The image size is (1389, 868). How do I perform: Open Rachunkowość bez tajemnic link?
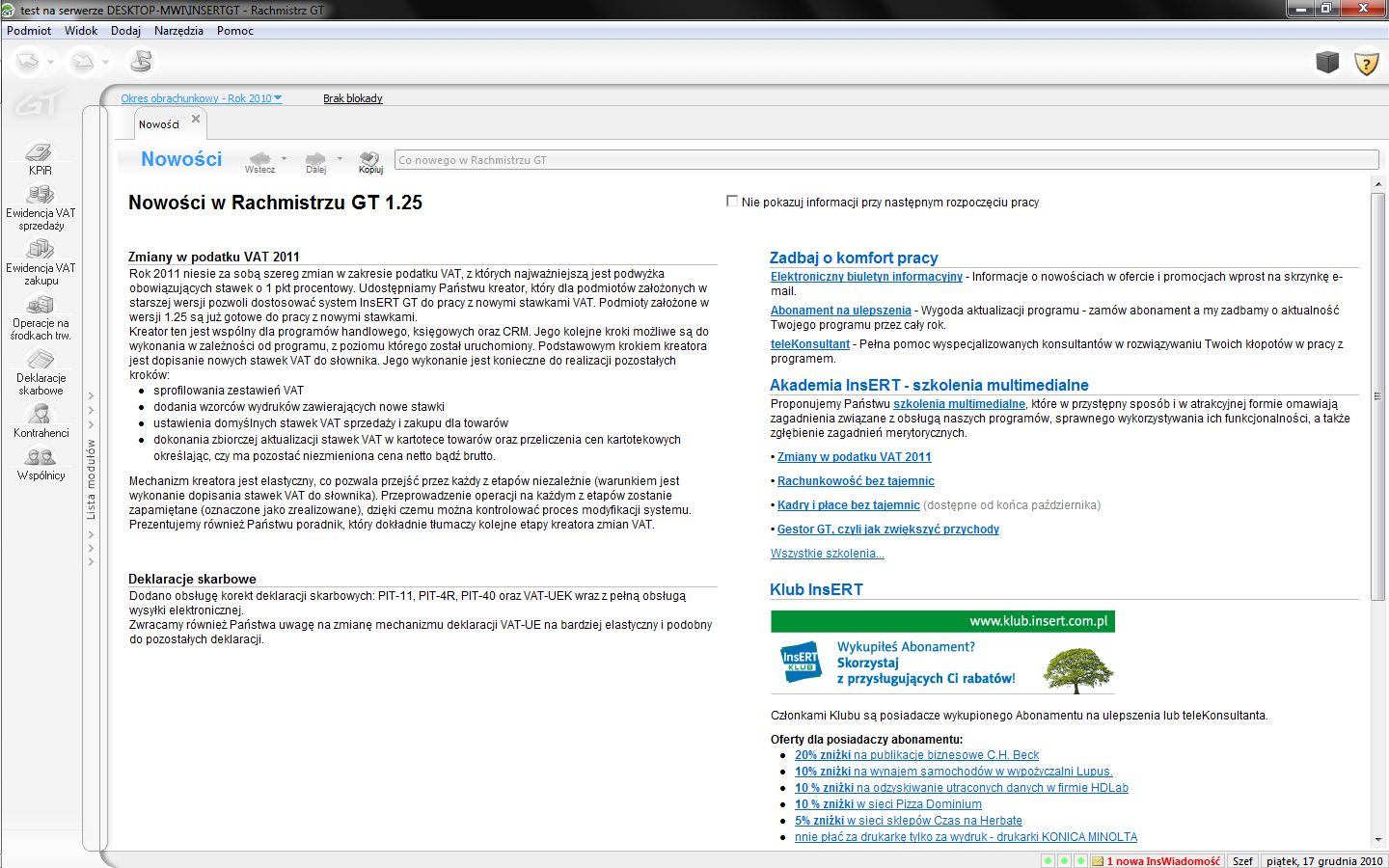point(856,481)
